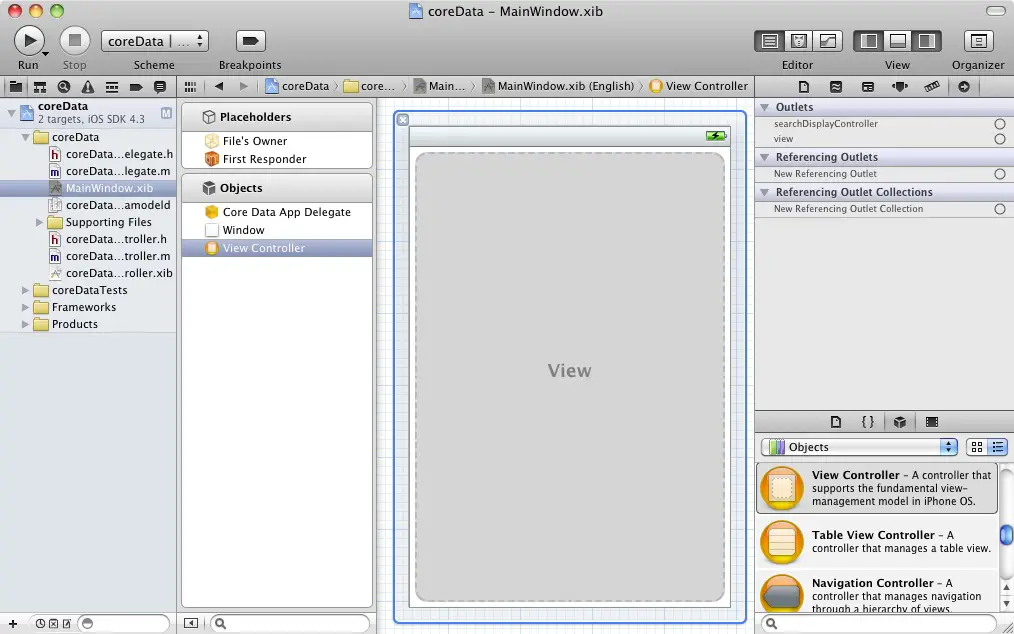Collapse the Referencing Outlets section

(765, 157)
